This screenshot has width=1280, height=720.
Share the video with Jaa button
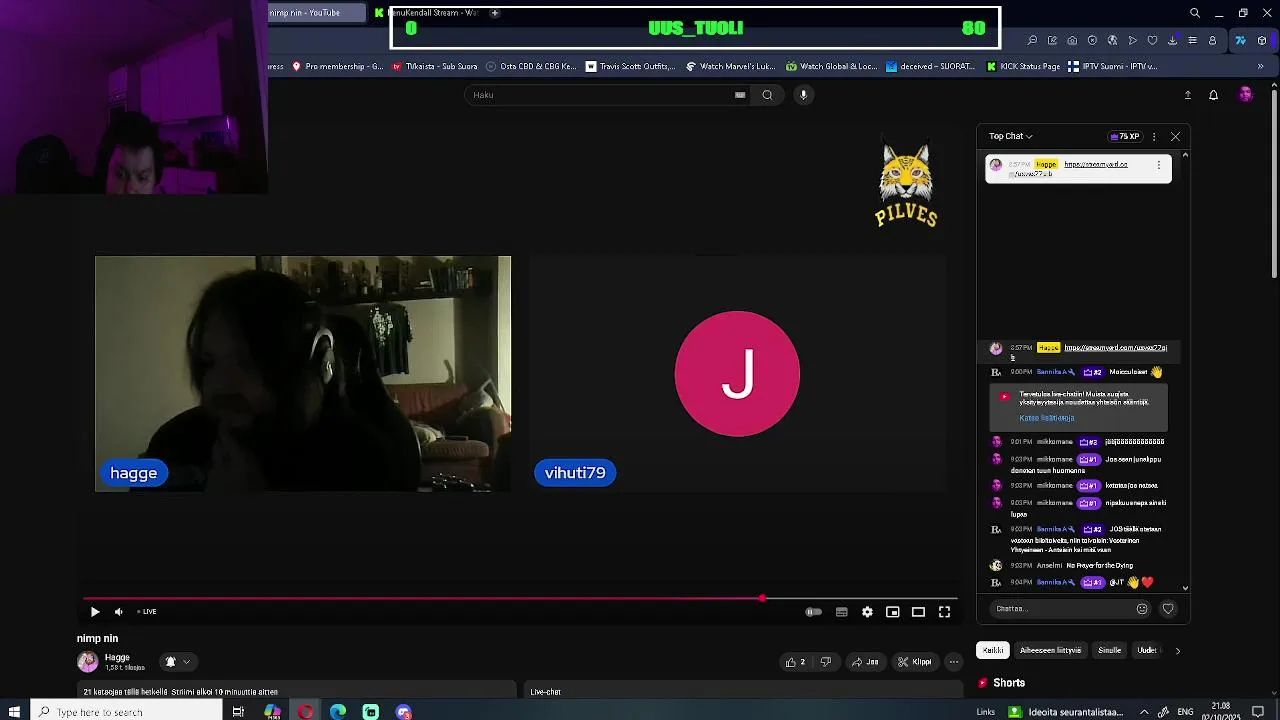865,662
